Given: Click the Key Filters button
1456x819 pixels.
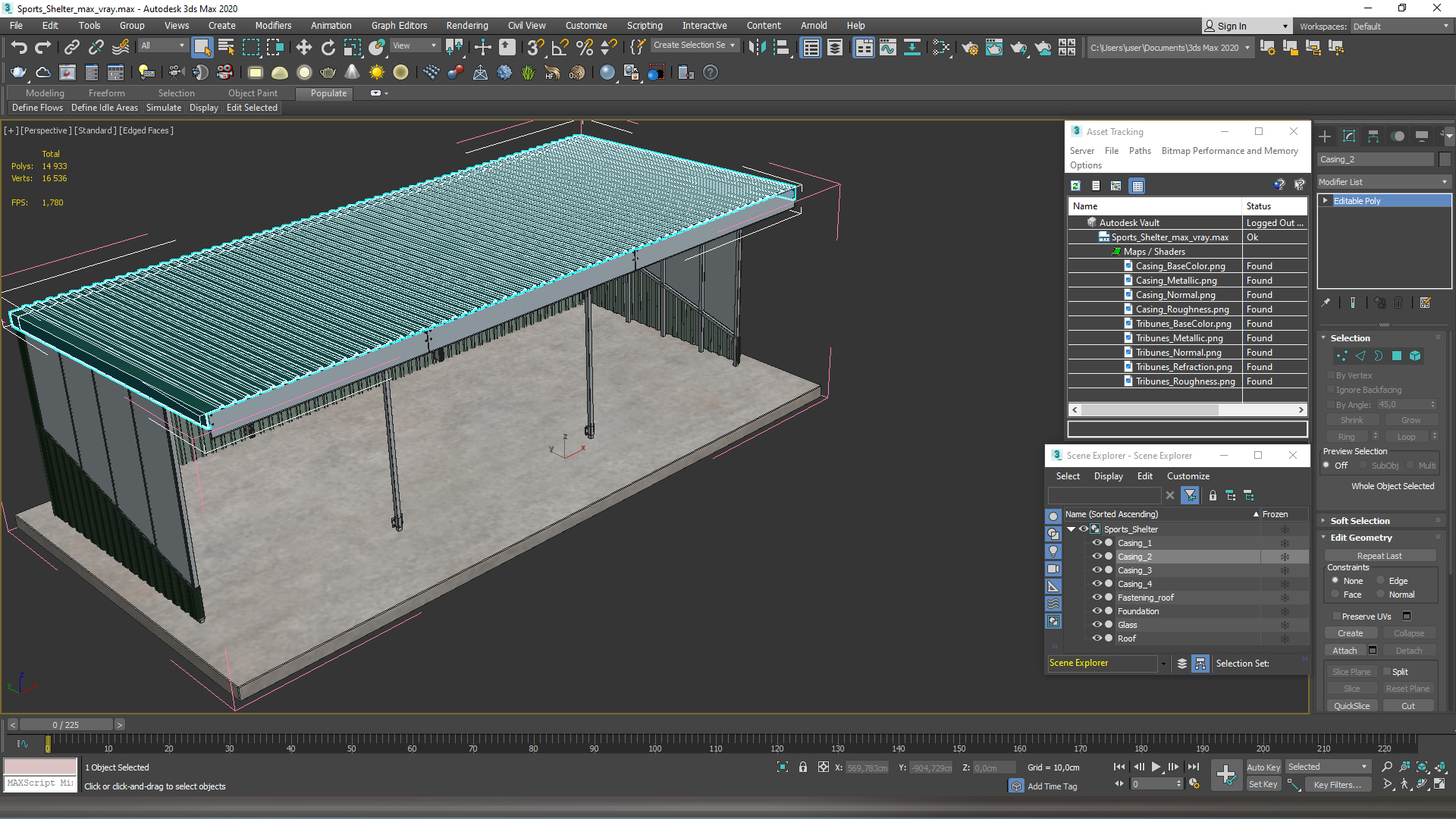Looking at the screenshot, I should click(1338, 785).
